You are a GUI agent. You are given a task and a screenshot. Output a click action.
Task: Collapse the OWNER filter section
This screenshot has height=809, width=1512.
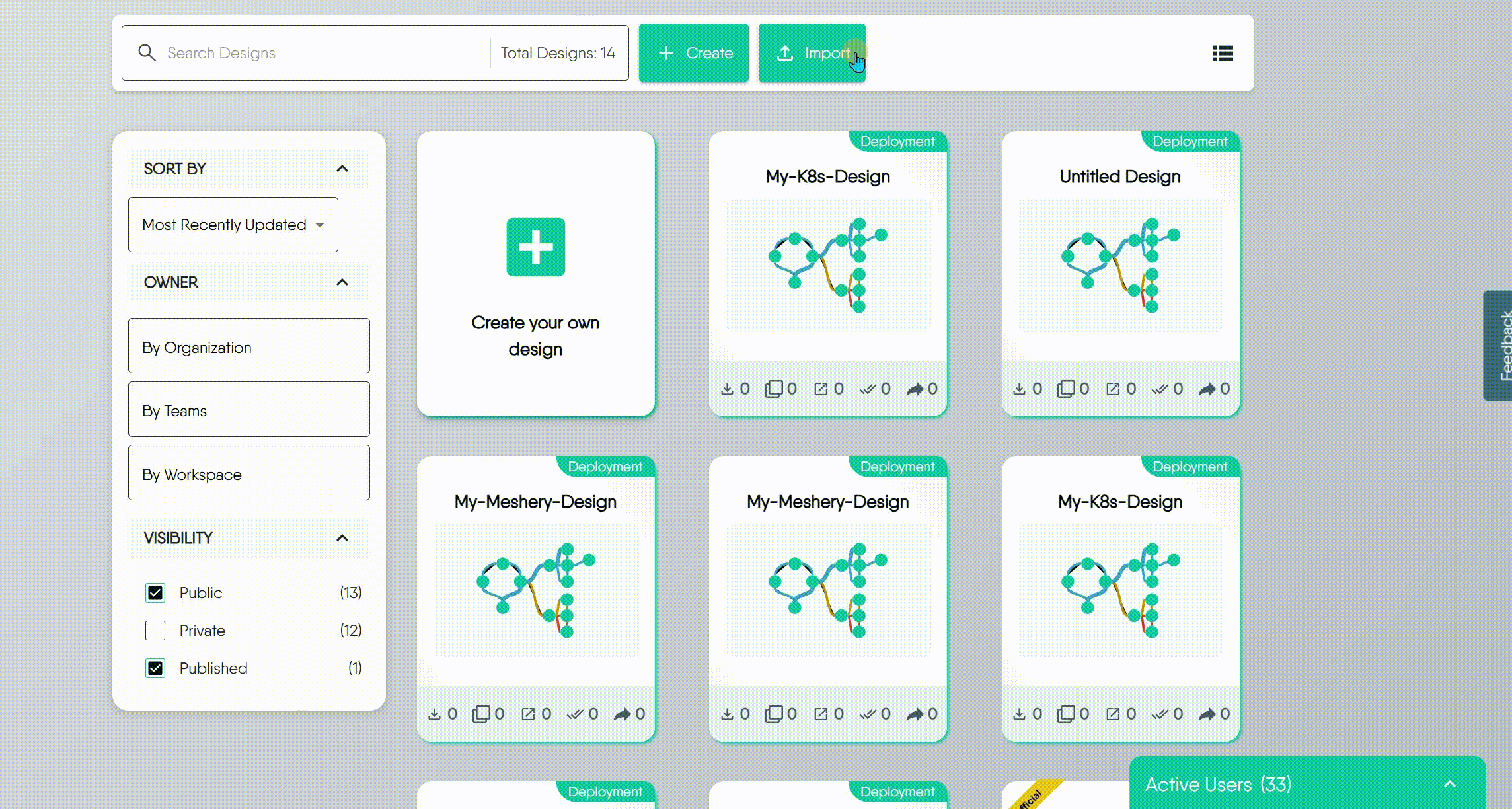click(x=342, y=282)
